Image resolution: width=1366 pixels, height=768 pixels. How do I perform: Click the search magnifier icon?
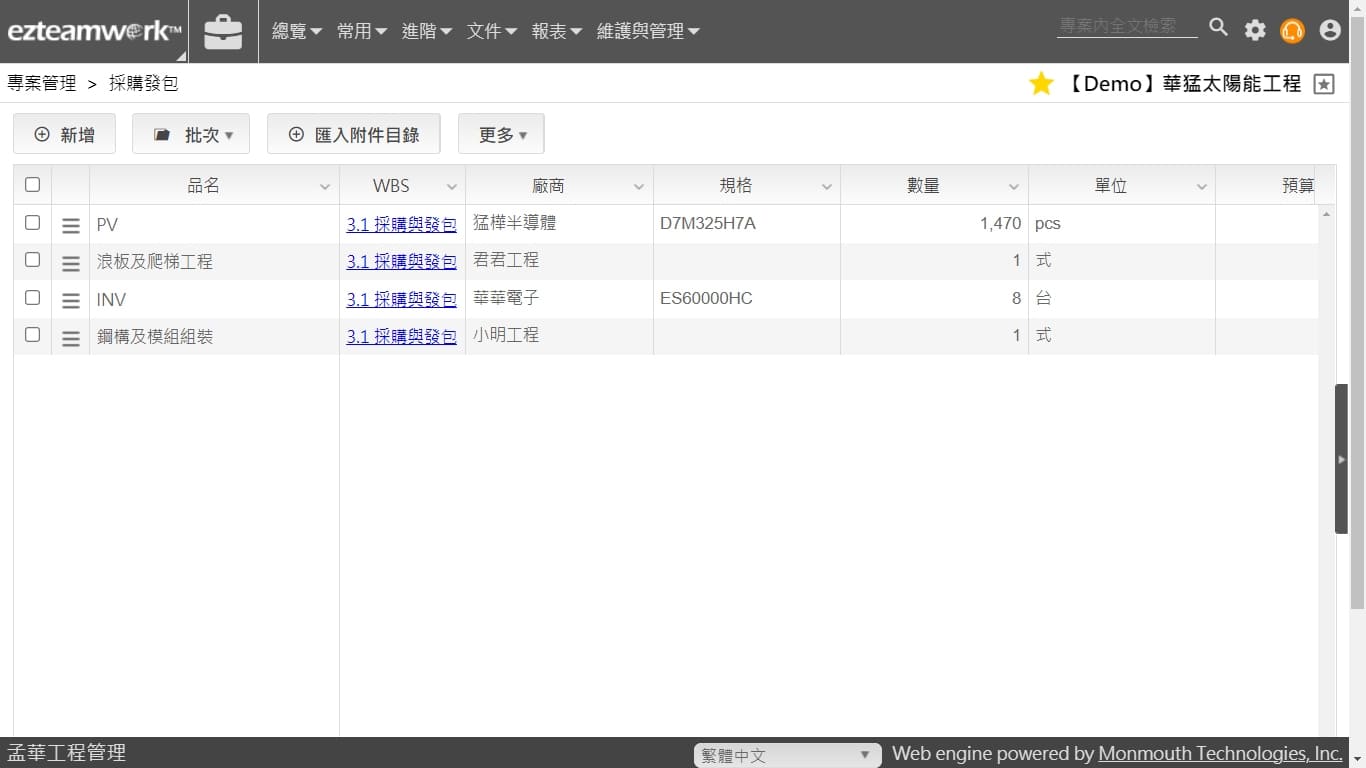(x=1218, y=28)
